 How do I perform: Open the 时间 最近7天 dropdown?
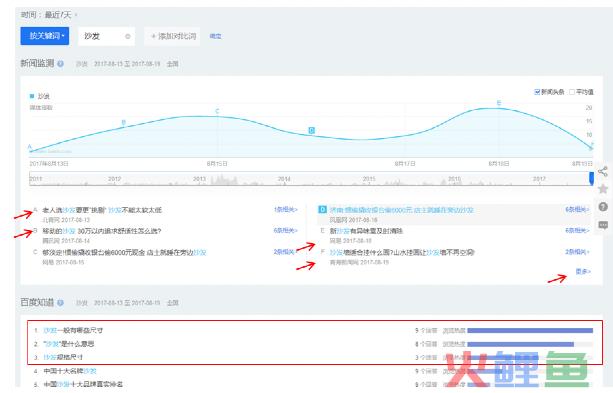(49, 15)
